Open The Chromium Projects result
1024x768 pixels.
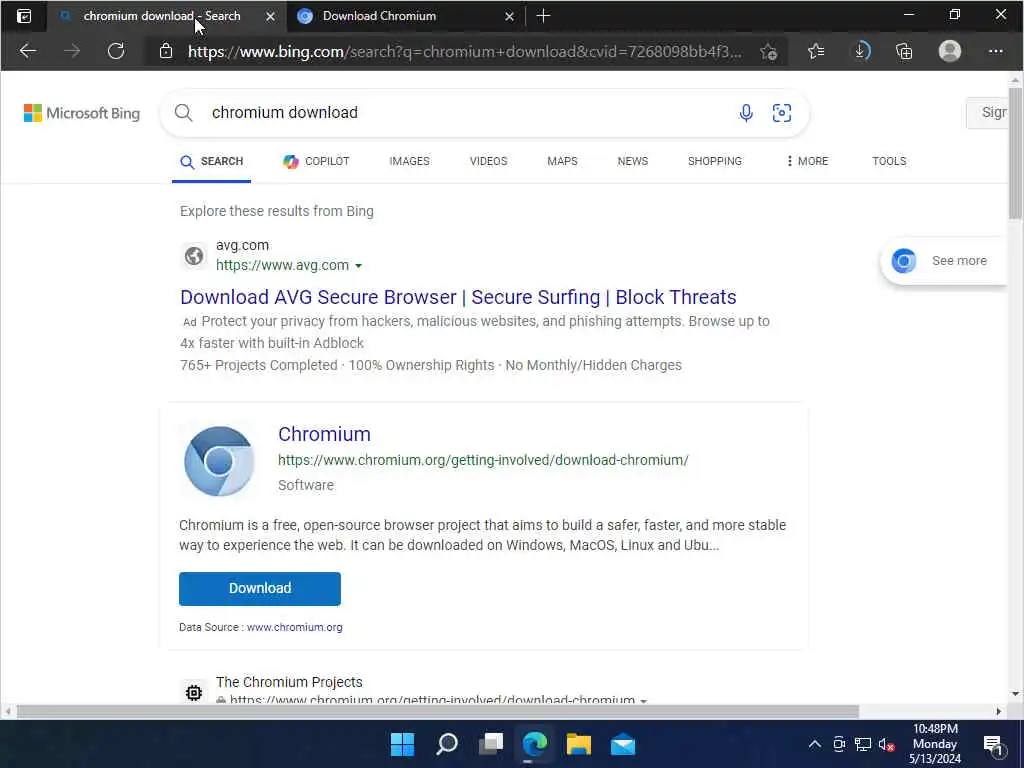pyautogui.click(x=289, y=682)
